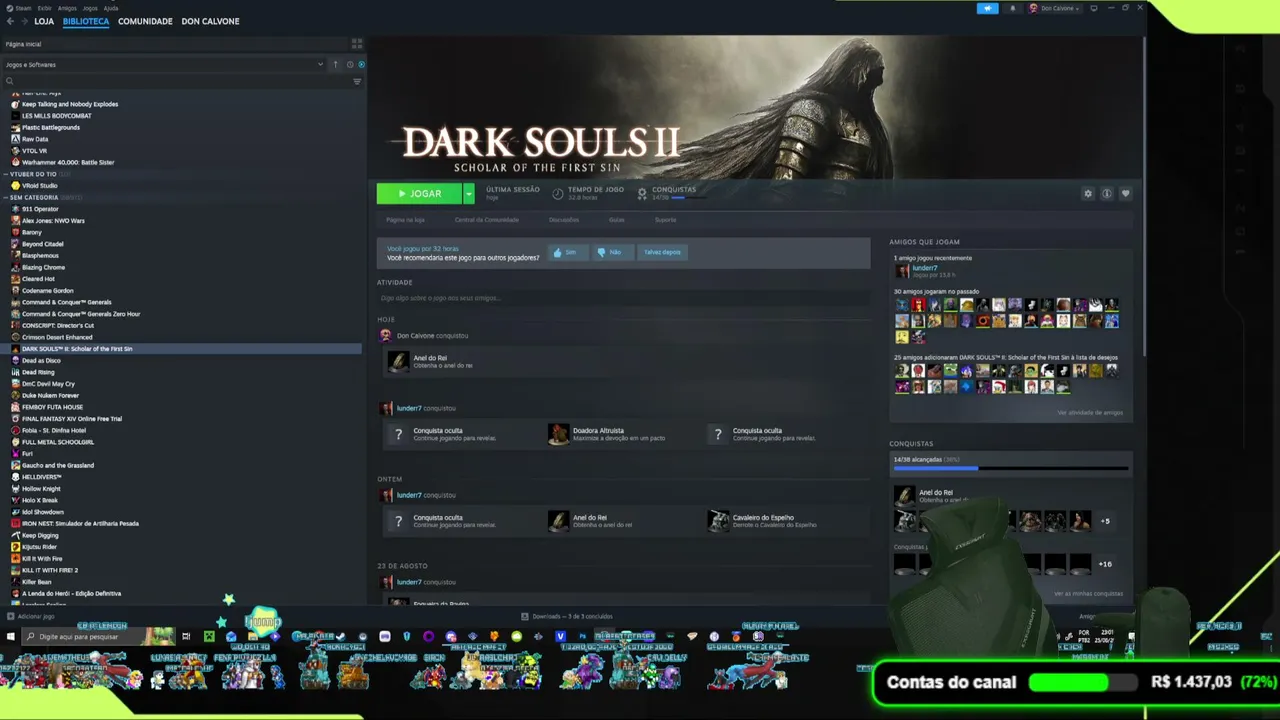Screen dimensions: 1280x720
Task: Go to the LOJA tab
Action: click(x=44, y=21)
